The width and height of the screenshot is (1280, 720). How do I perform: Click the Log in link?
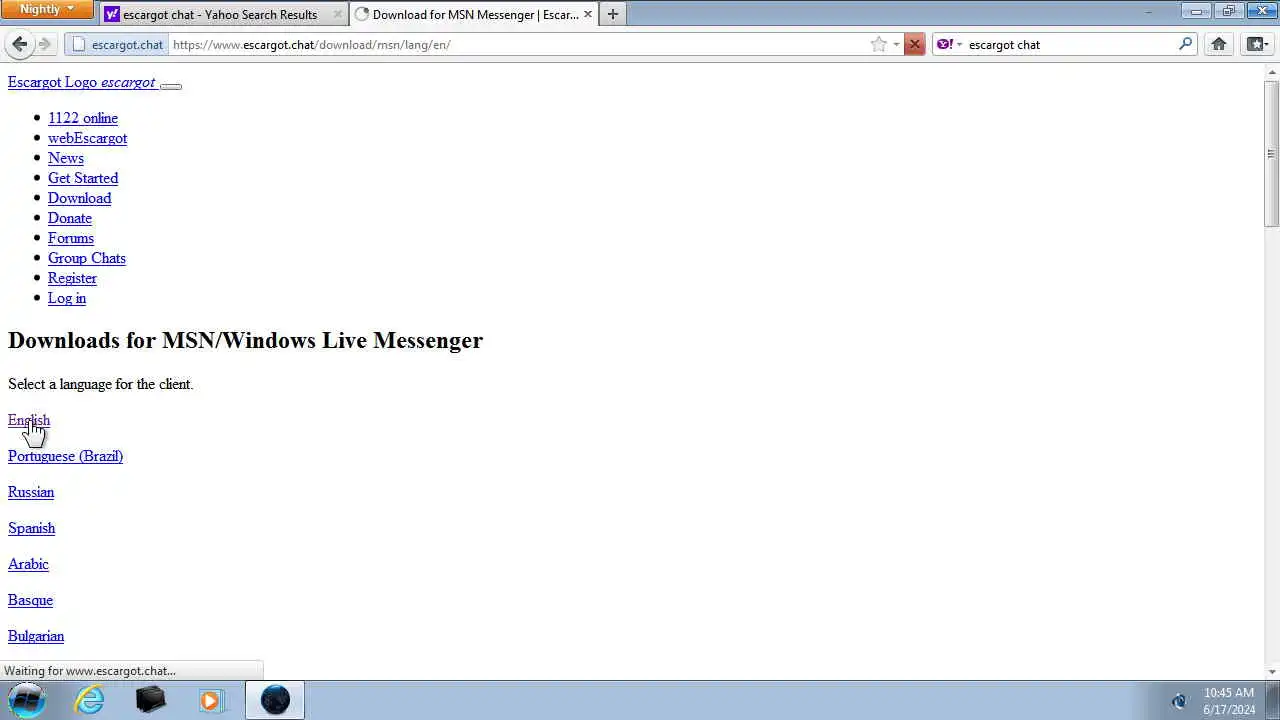[67, 298]
